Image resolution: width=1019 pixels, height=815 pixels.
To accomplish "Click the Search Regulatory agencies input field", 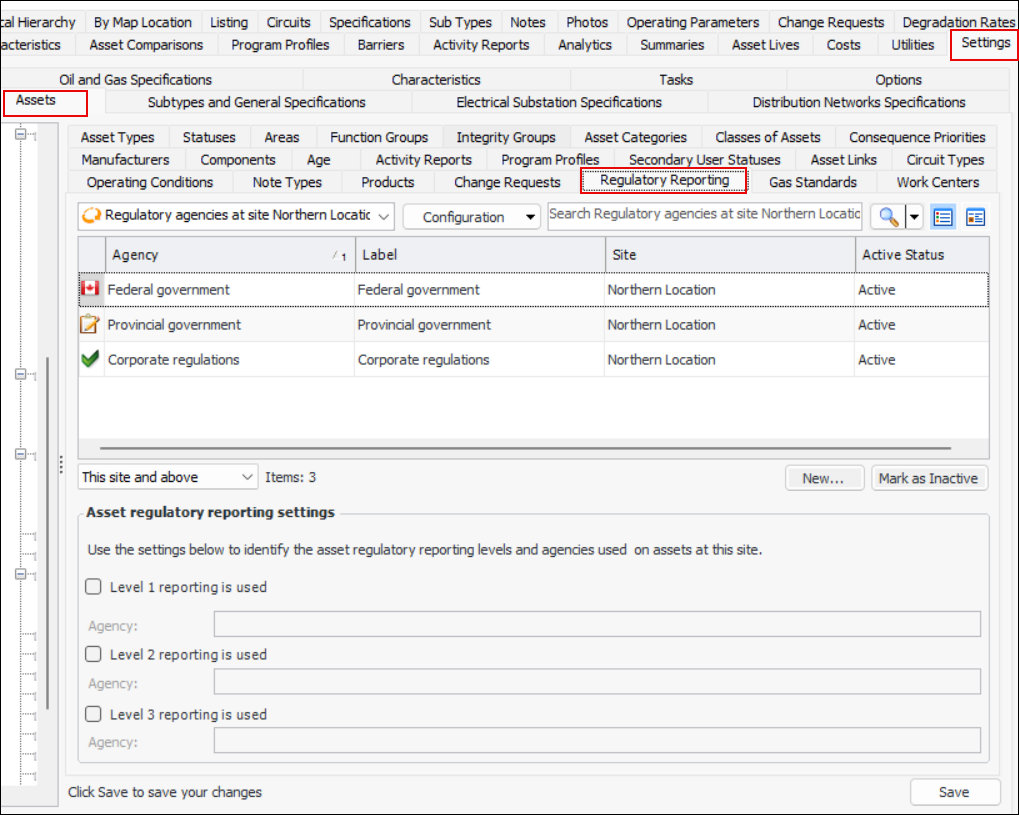I will tap(705, 214).
